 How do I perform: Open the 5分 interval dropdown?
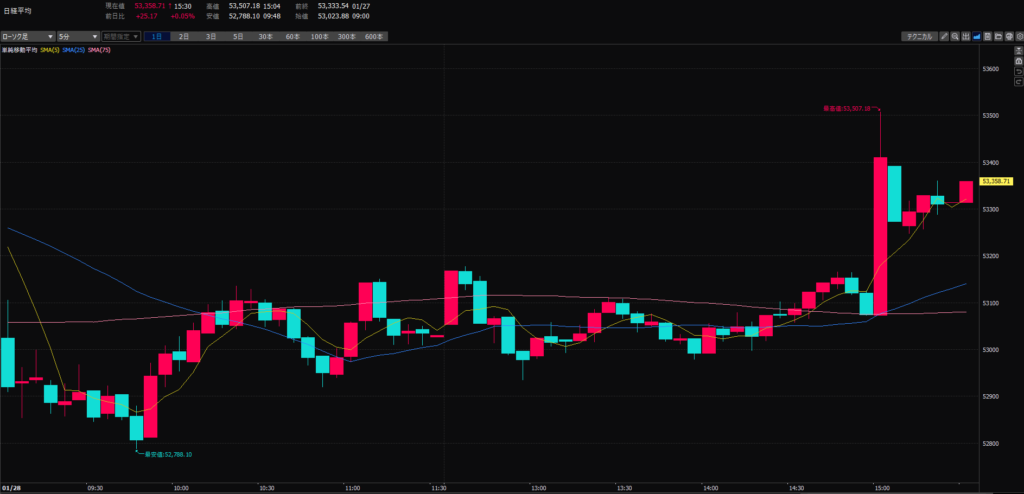pos(77,36)
